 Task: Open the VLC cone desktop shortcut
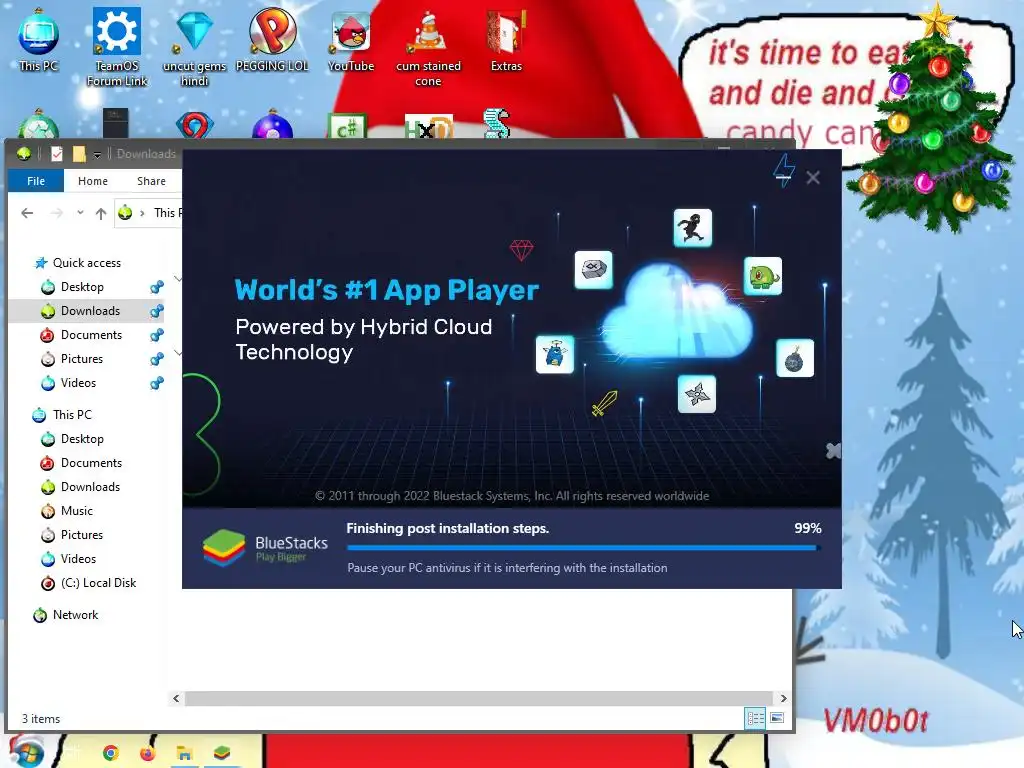(428, 47)
